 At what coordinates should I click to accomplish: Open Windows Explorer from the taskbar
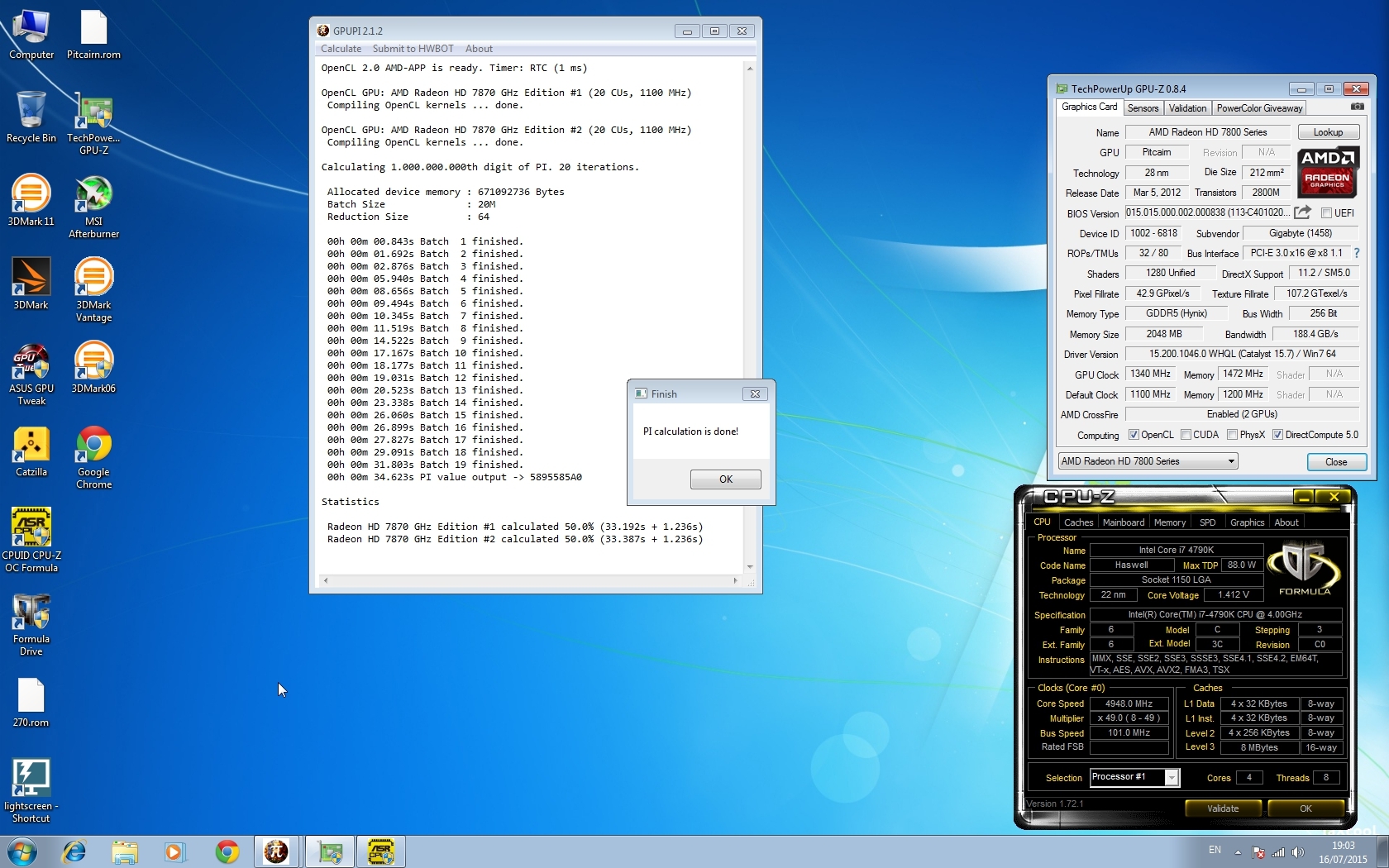coord(125,851)
